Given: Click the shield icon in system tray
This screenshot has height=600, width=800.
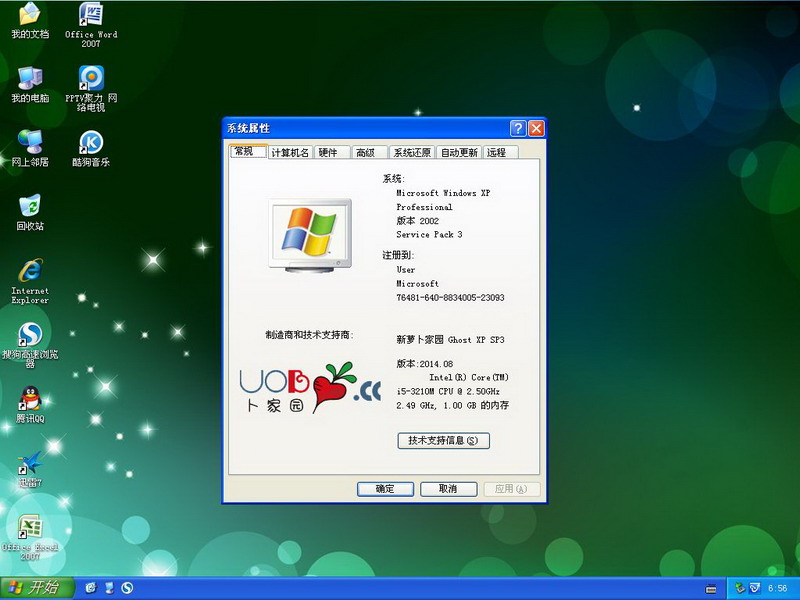Looking at the screenshot, I should [754, 588].
